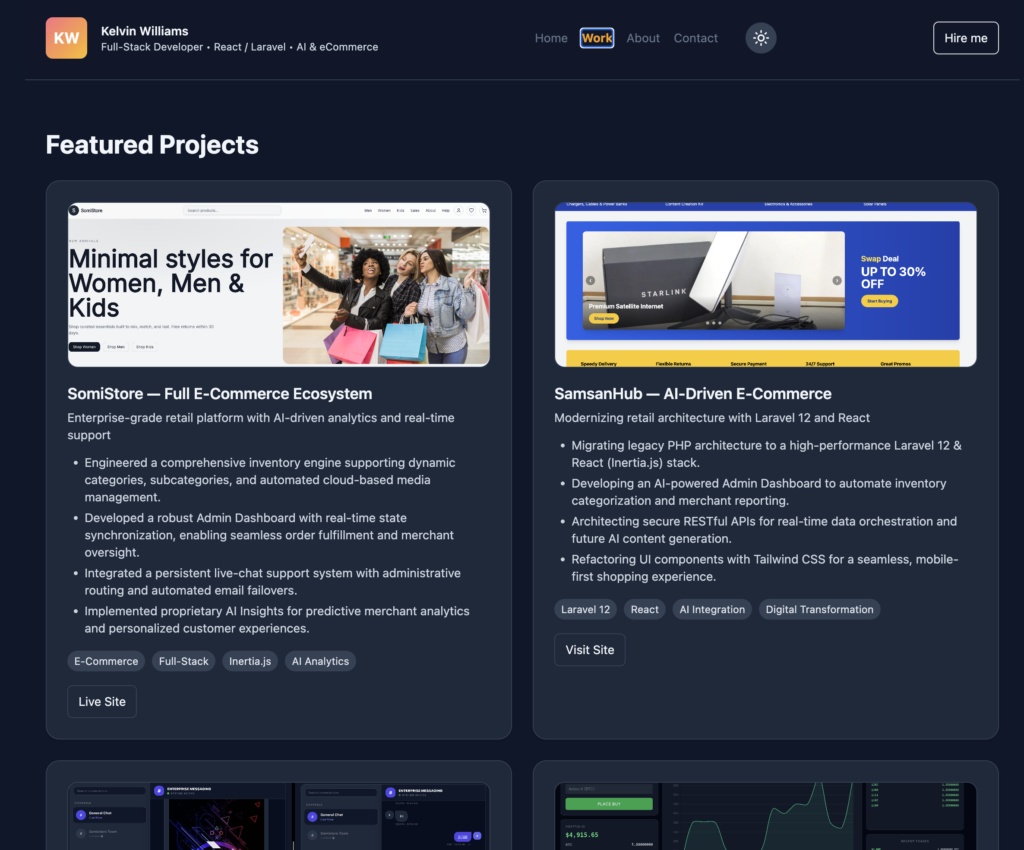Open the Home nav link
Image resolution: width=1024 pixels, height=850 pixels.
tap(551, 38)
